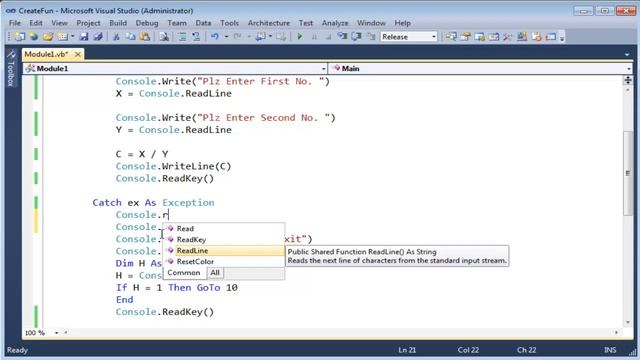Image resolution: width=640 pixels, height=360 pixels.
Task: Open the Properties Window toolbar icon
Action: [465, 37]
